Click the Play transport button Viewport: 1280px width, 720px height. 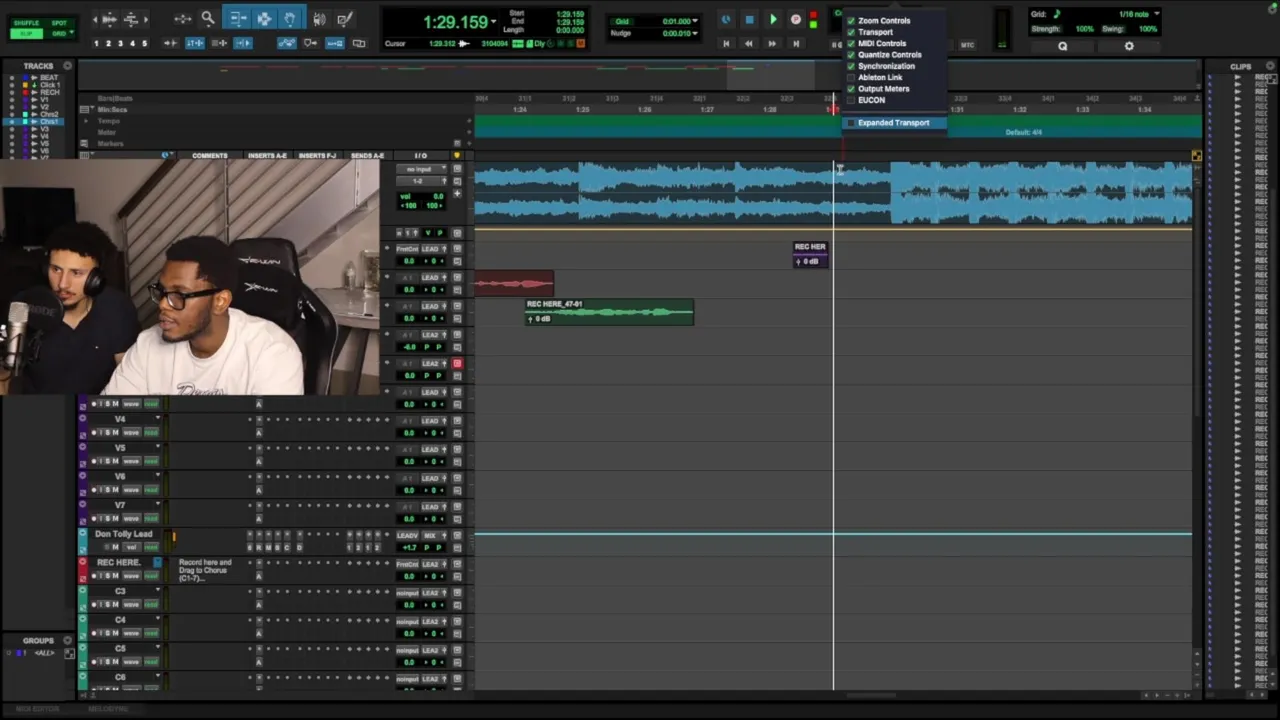(773, 19)
